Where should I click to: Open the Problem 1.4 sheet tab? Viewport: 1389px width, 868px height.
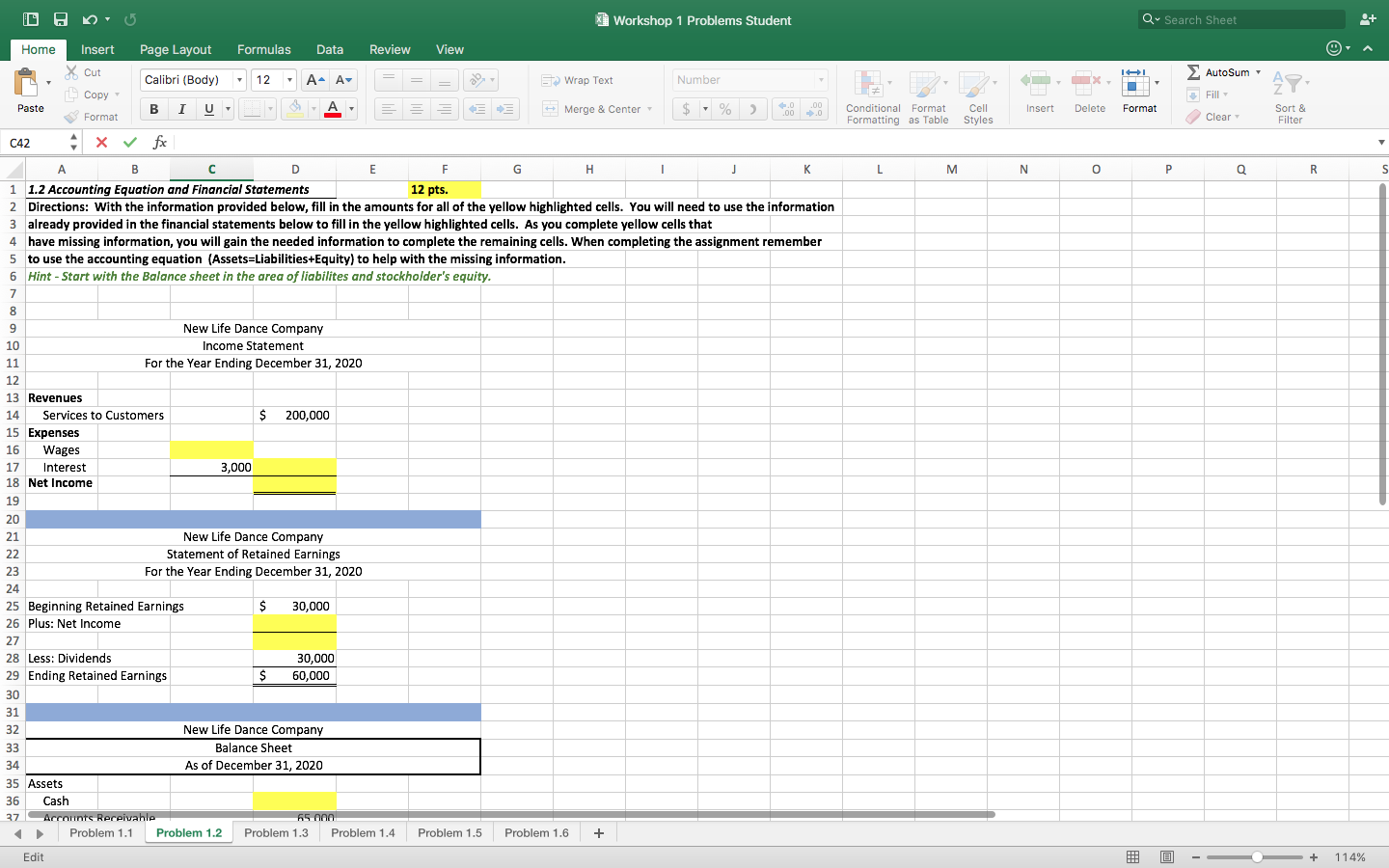[x=363, y=832]
